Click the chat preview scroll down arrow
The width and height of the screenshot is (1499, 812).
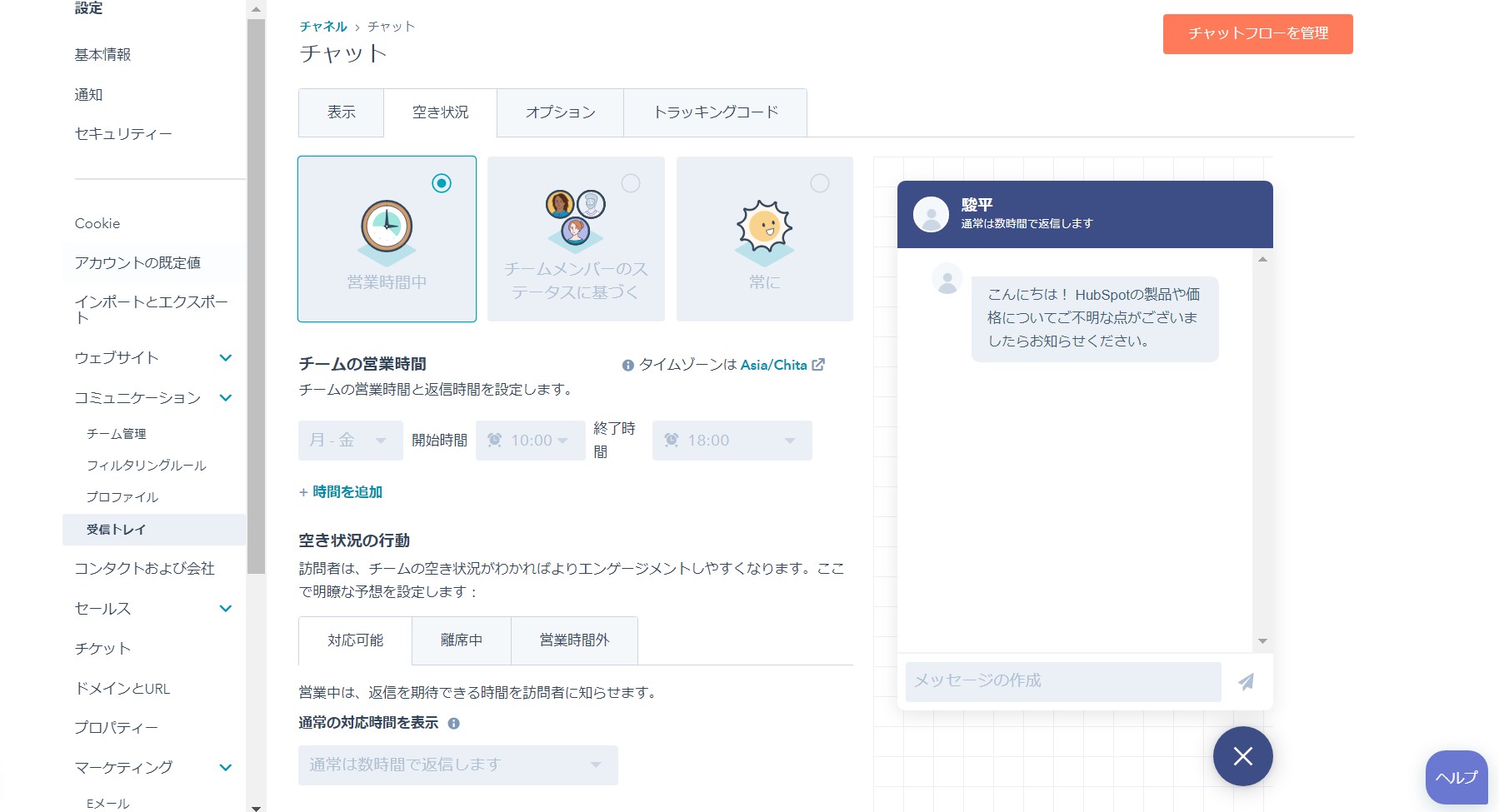click(1262, 641)
